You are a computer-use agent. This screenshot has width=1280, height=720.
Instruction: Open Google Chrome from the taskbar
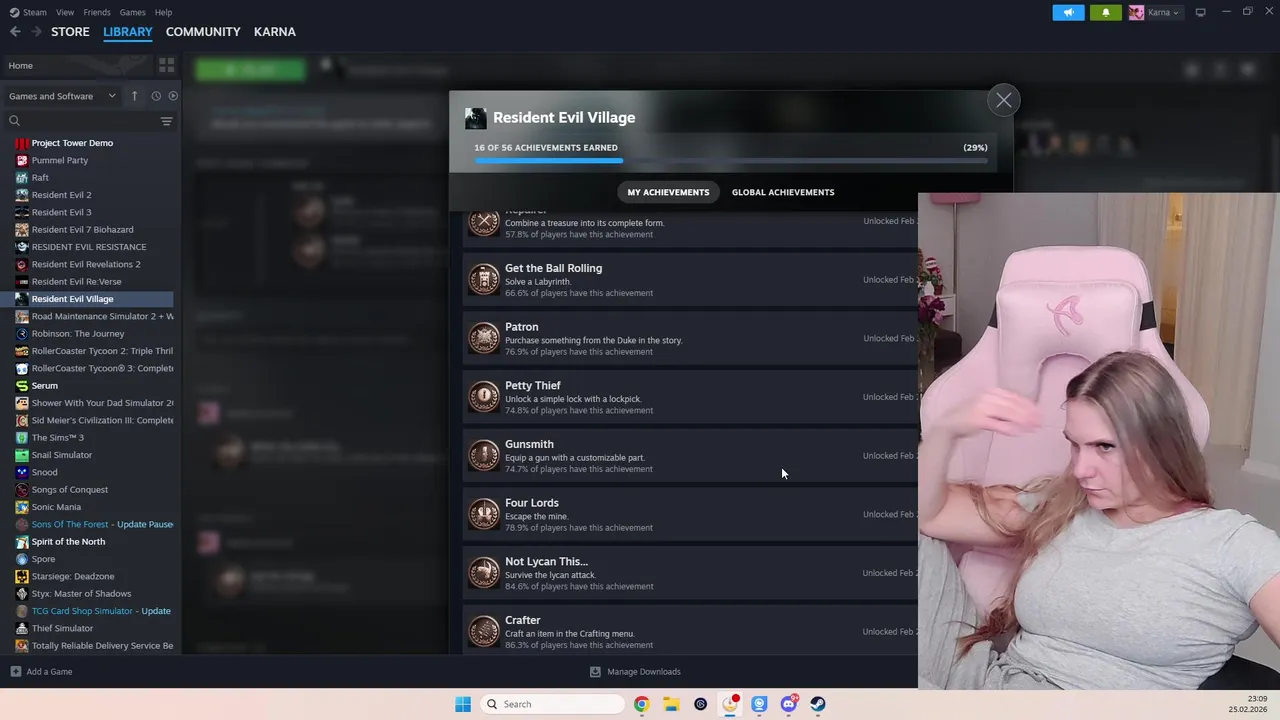click(641, 704)
